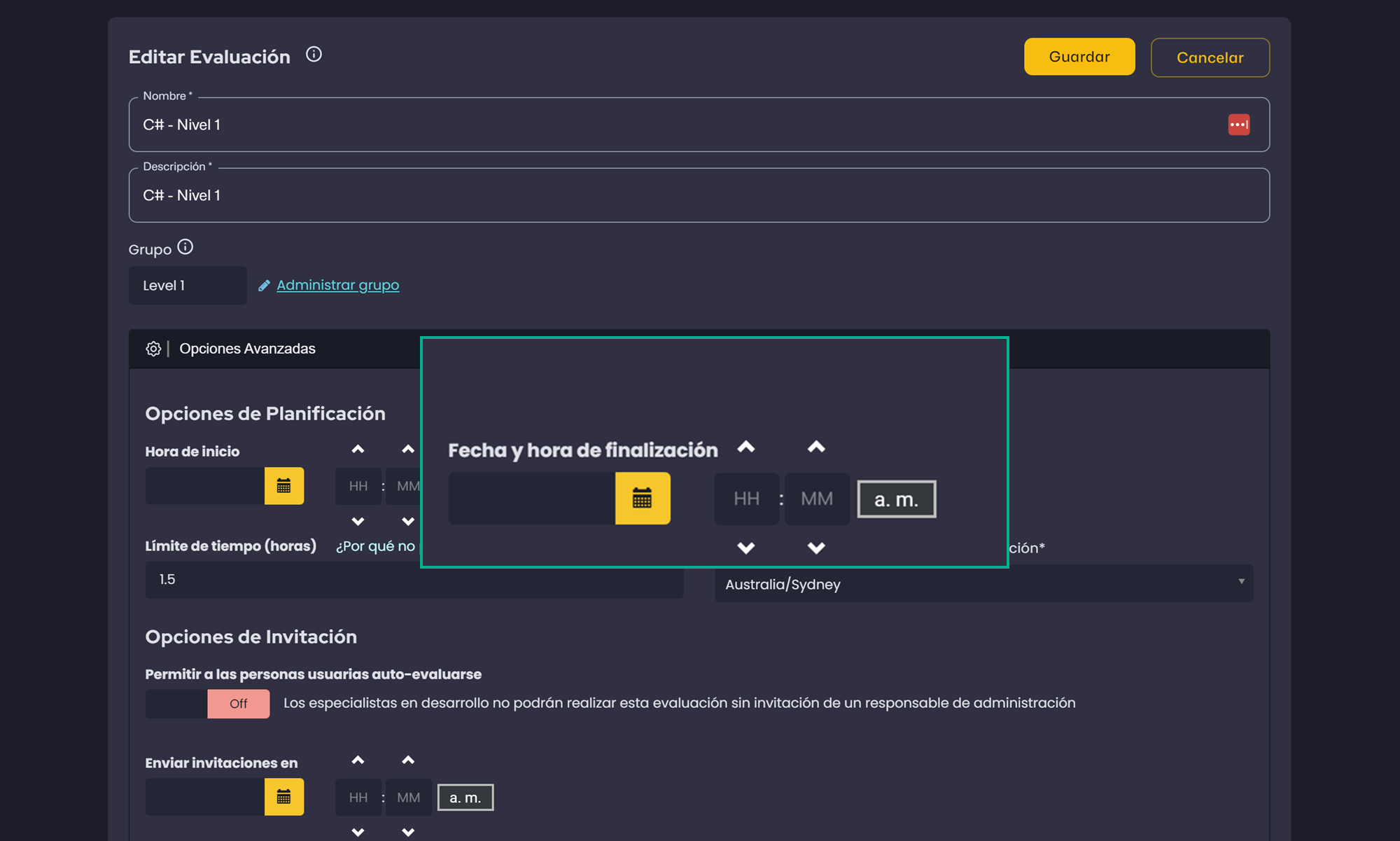Open calendar picker for Fecha y hora de finalización
1400x841 pixels.
pos(643,499)
